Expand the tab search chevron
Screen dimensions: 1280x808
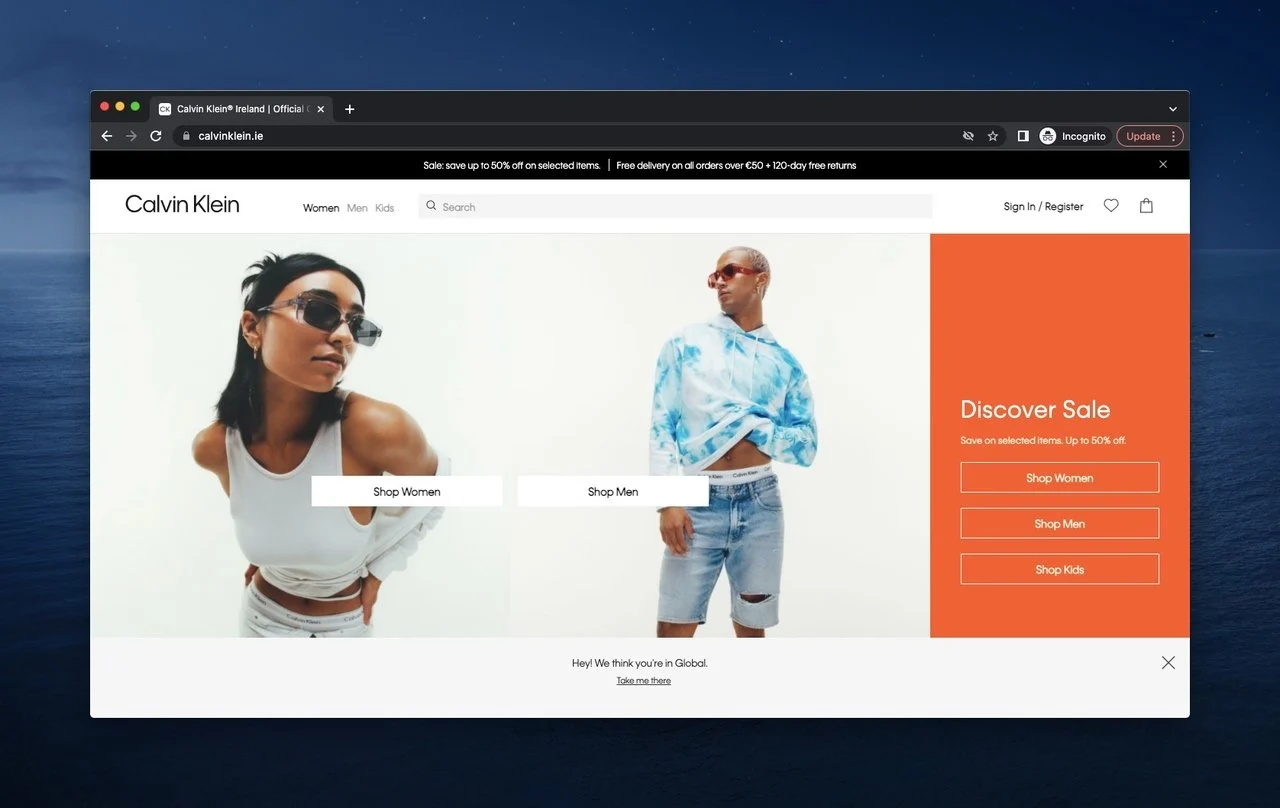coord(1173,109)
